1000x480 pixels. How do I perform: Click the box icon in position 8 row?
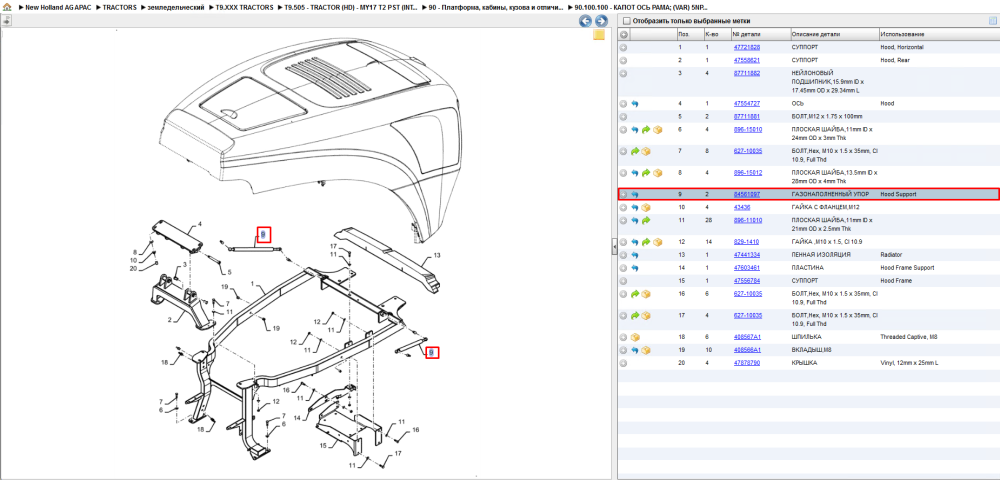(x=658, y=173)
